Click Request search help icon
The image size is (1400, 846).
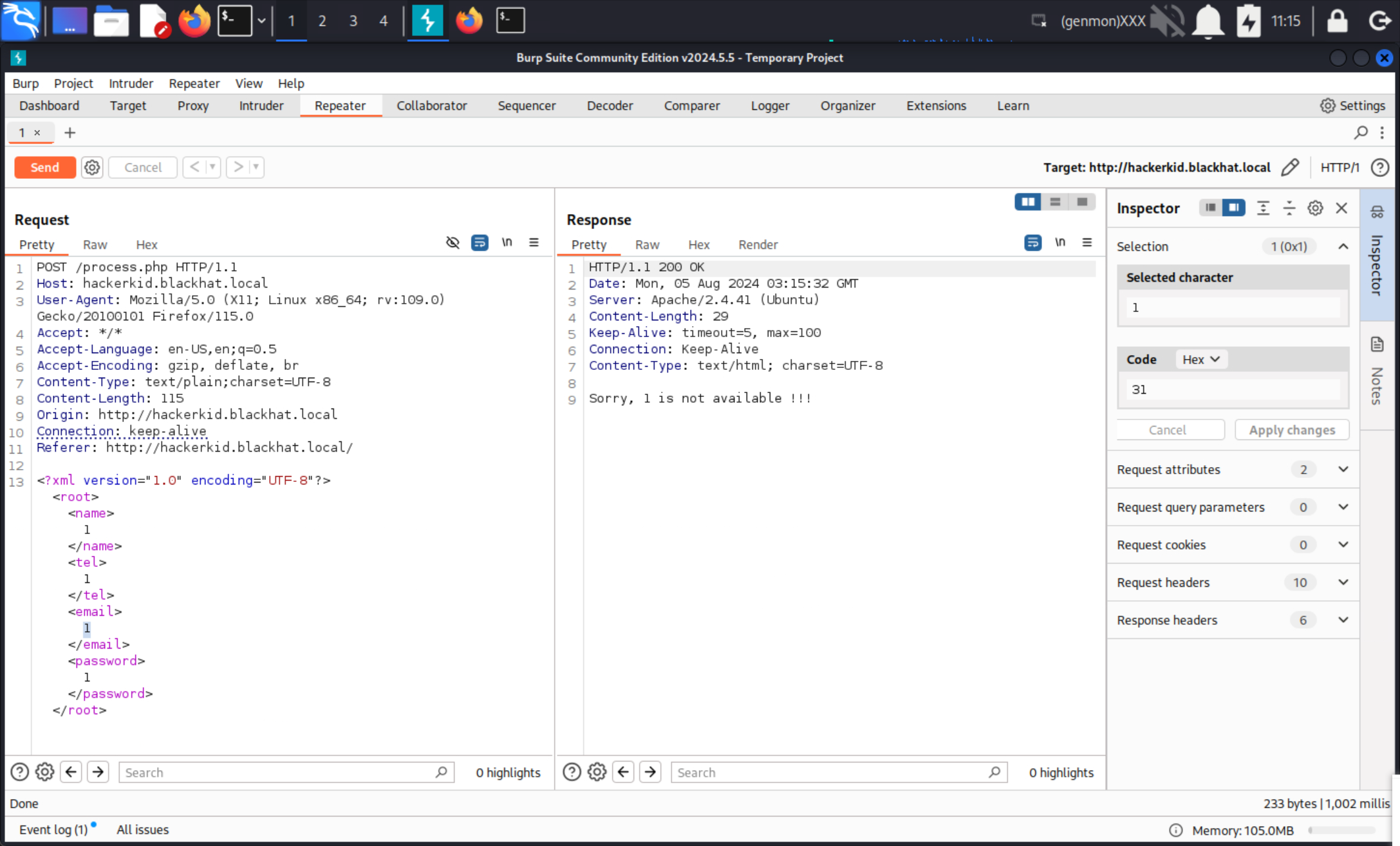pyautogui.click(x=19, y=772)
